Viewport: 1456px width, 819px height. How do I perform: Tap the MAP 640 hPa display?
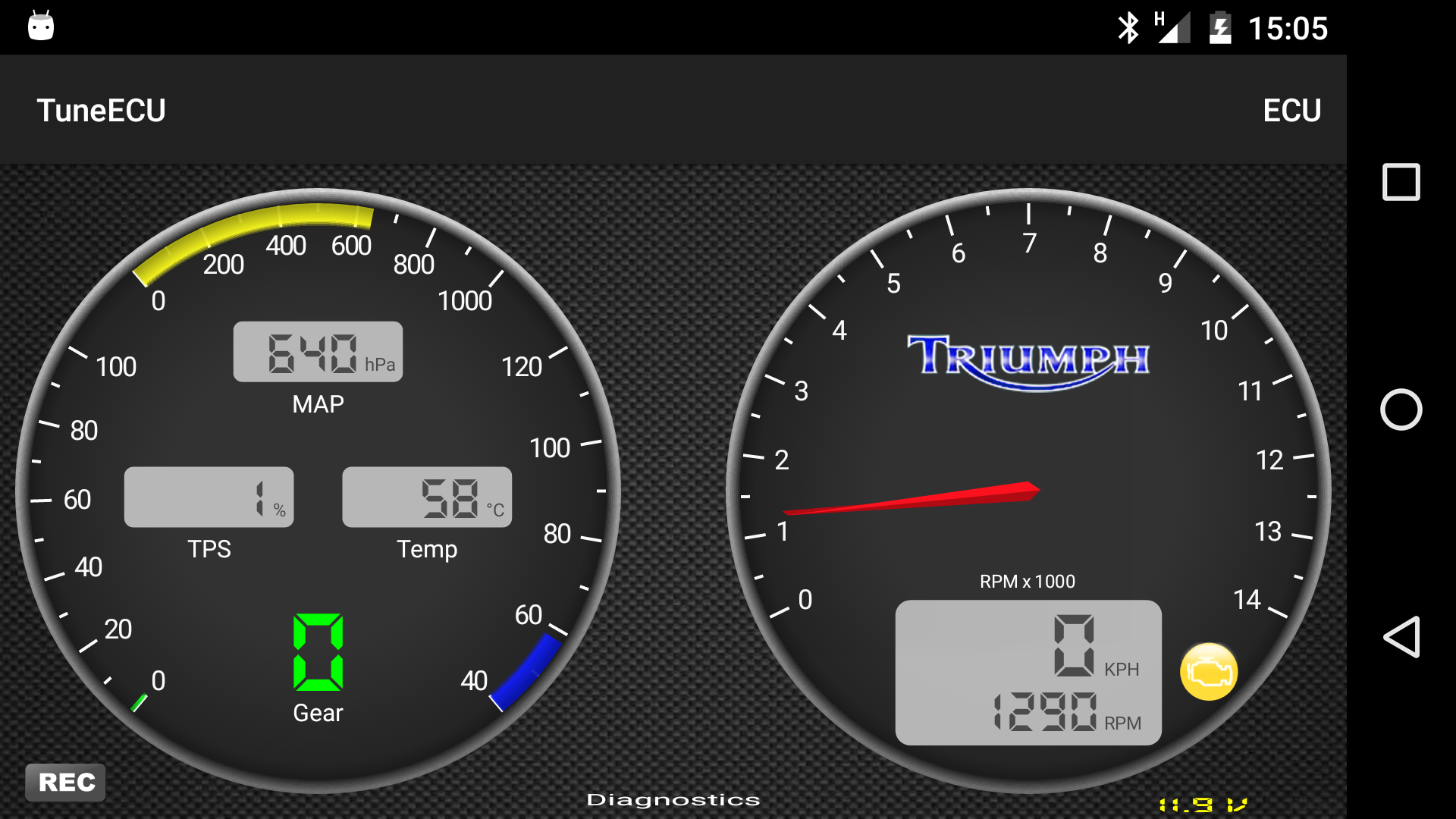click(x=318, y=352)
